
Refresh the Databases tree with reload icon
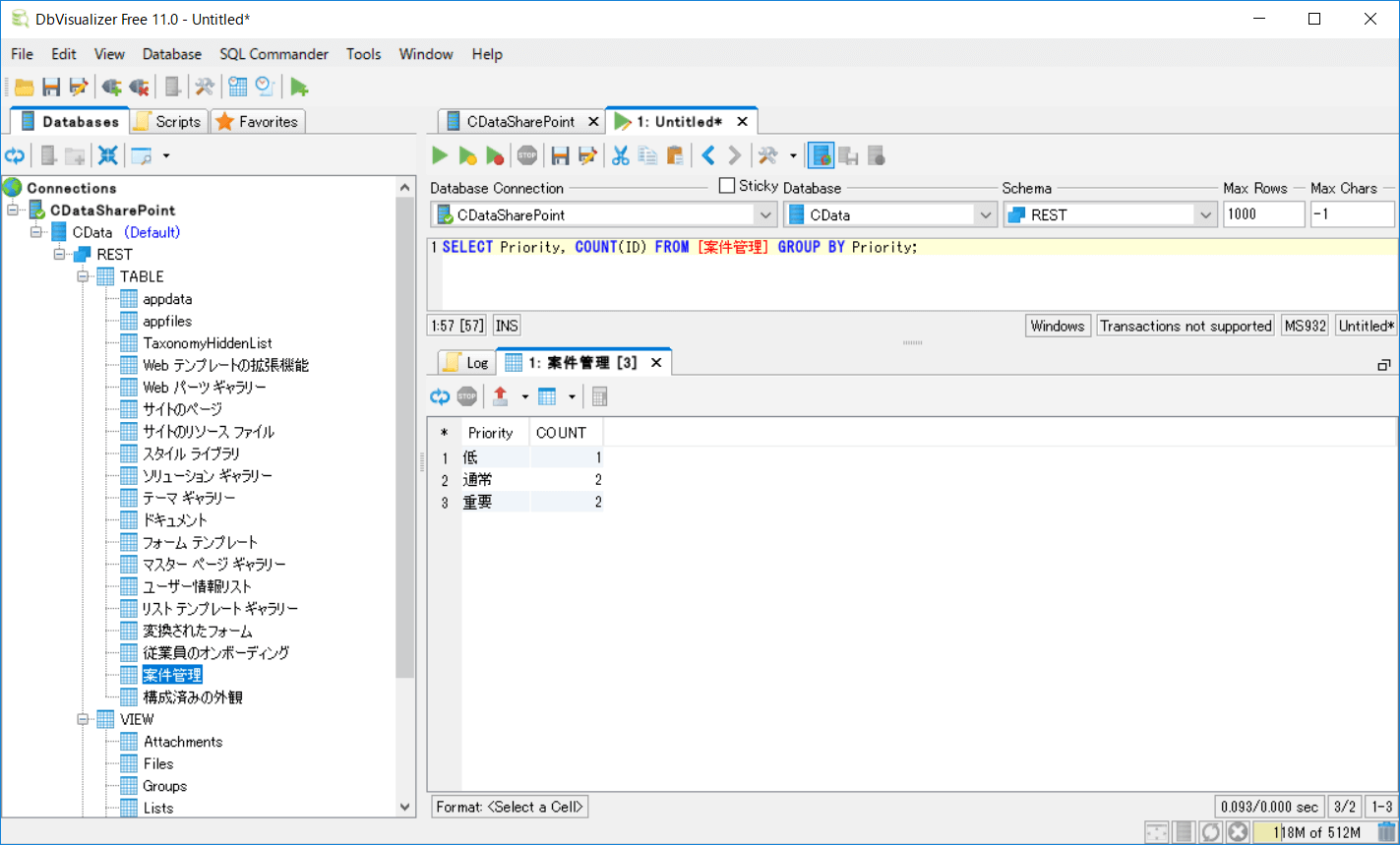click(15, 155)
